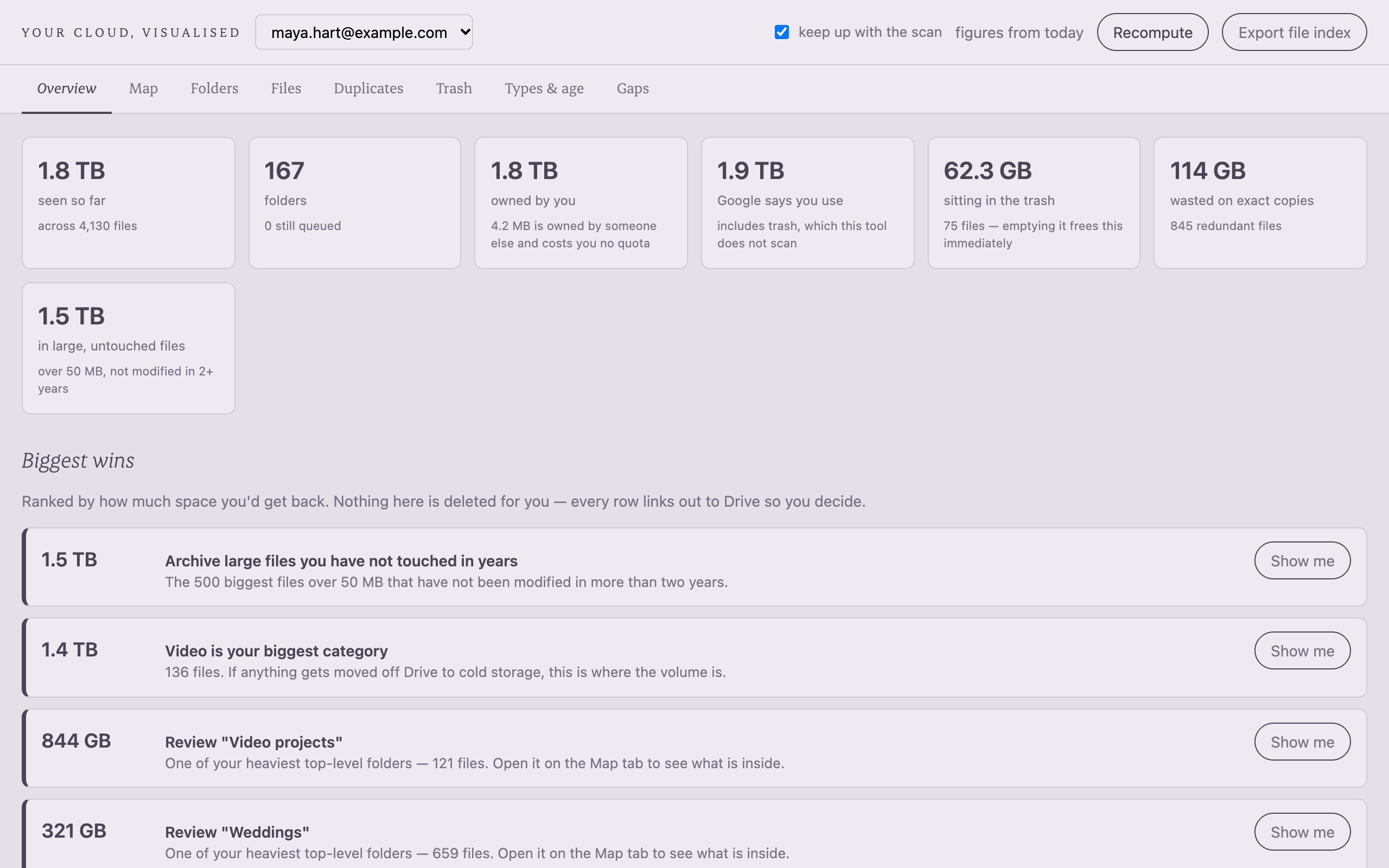Click the "YOUR CLOUD, VISUALISED" title
Screen dimensions: 1389x868
(x=131, y=33)
